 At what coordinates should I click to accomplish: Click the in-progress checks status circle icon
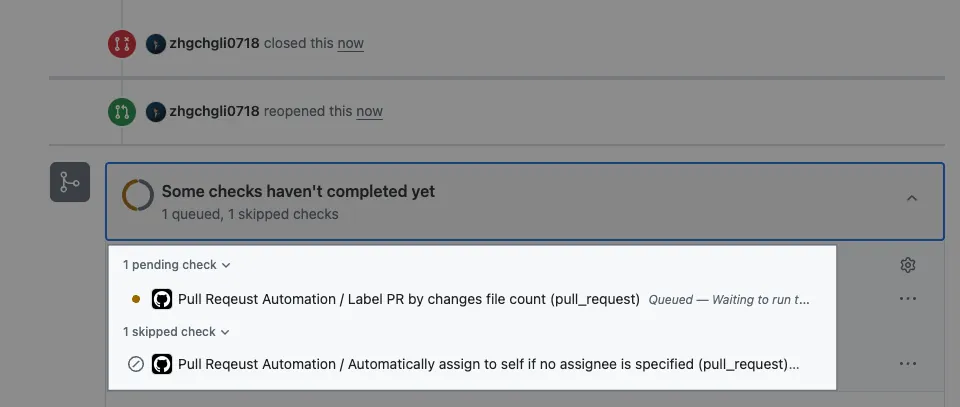click(x=138, y=195)
